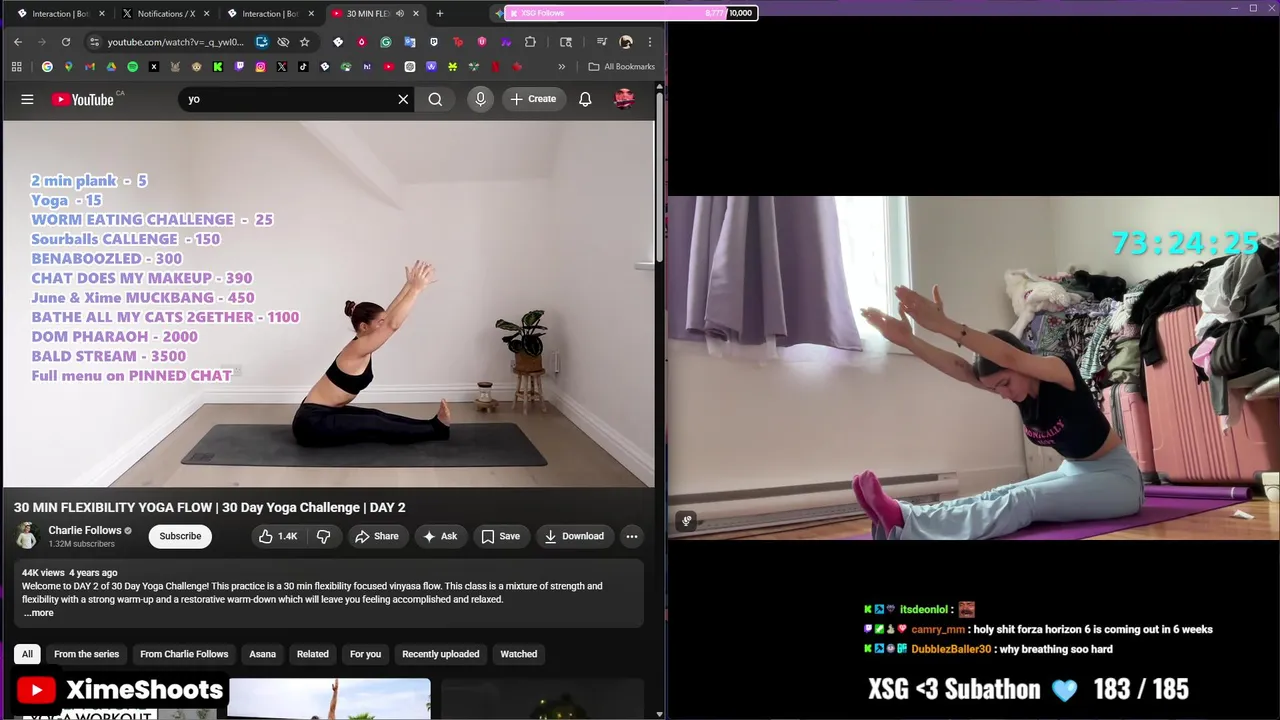Open the Spotify bookmark
This screenshot has height=720, width=1280.
[x=132, y=67]
